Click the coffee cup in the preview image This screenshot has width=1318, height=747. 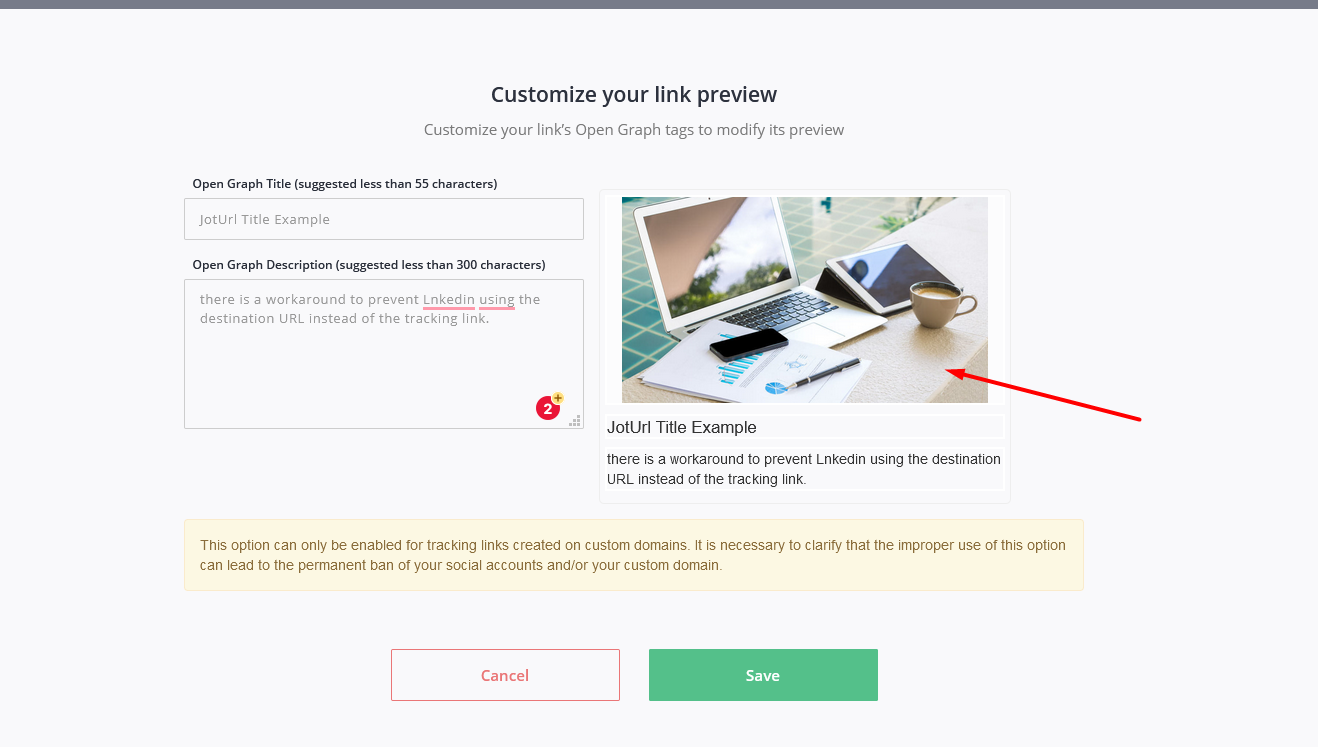[941, 302]
